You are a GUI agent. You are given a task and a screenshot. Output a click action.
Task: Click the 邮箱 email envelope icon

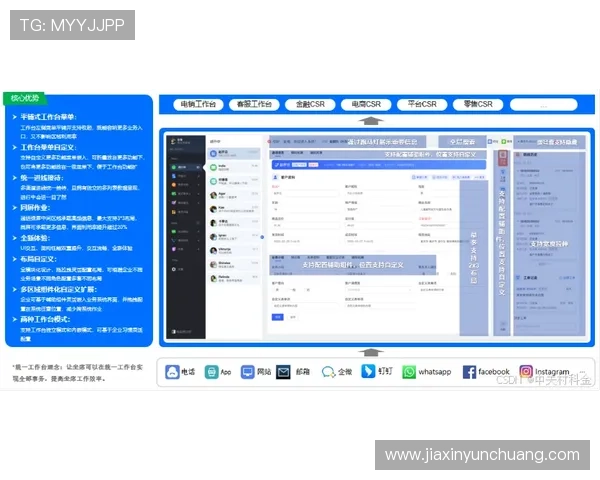point(283,372)
